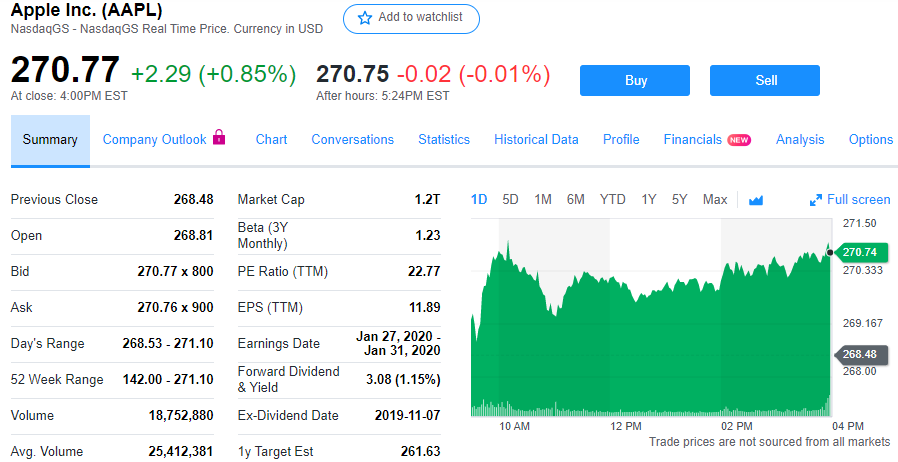Click the Avg. Volume value 25,412,381
Image resolution: width=898 pixels, height=462 pixels.
click(x=181, y=452)
